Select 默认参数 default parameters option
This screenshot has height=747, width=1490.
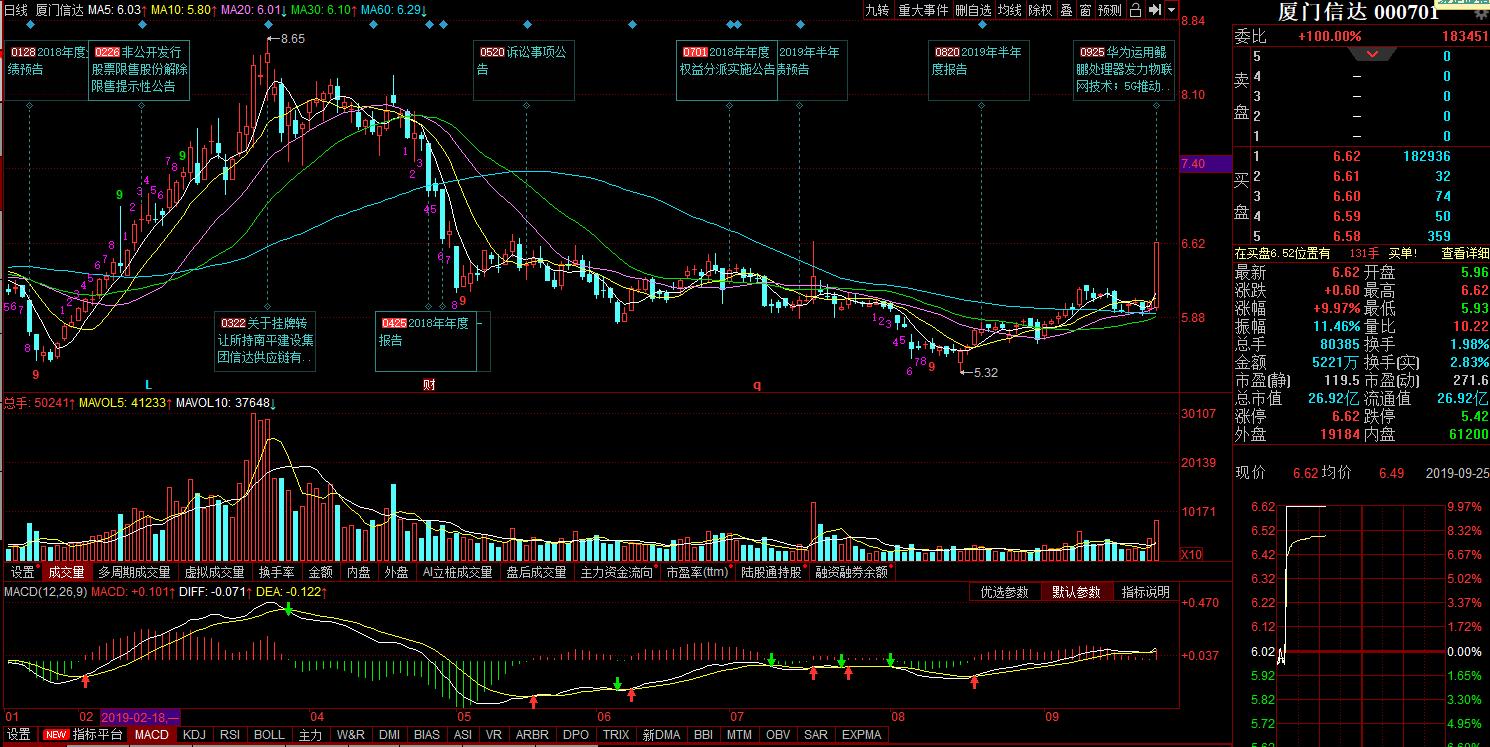point(1075,592)
